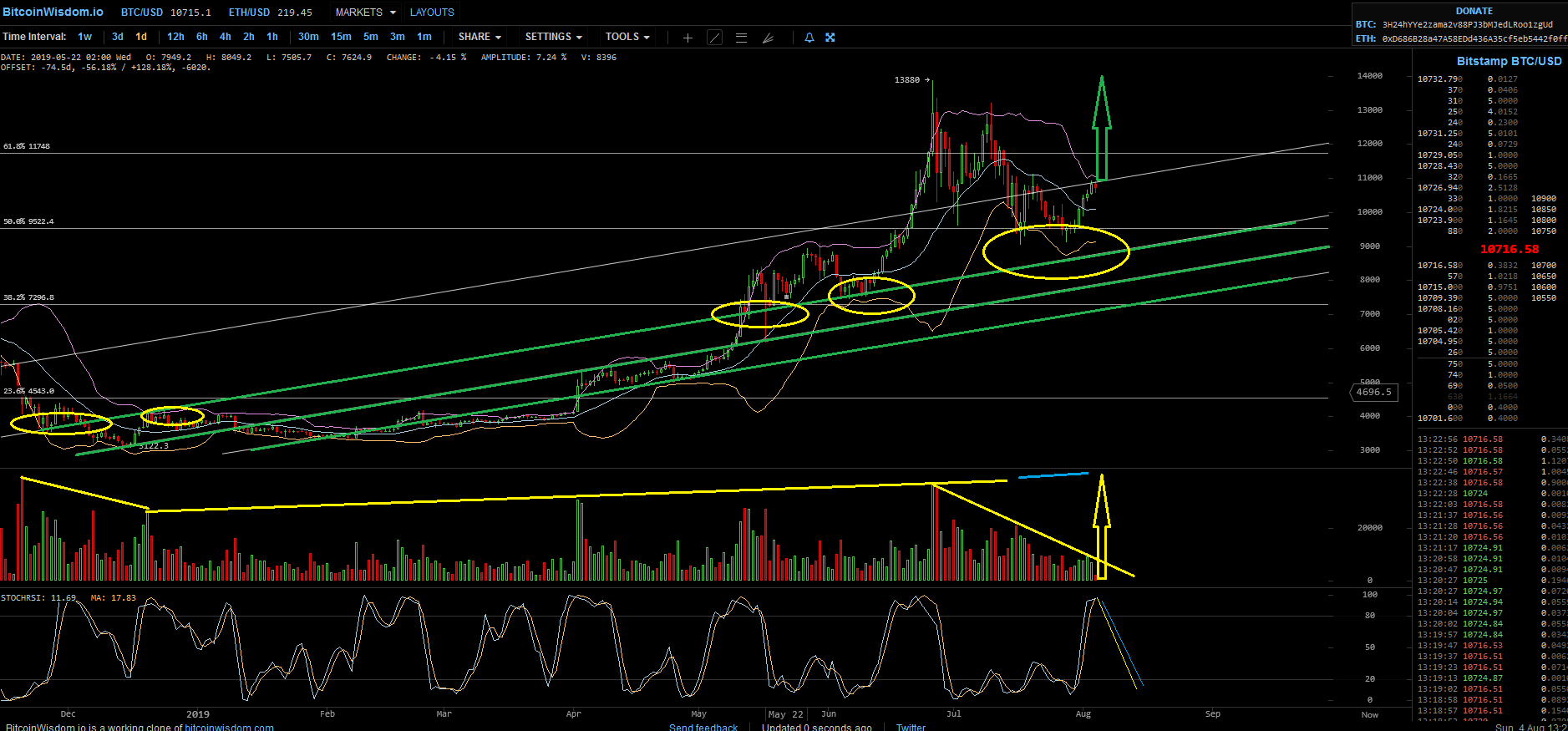Open the LAYOUTS menu
Image resolution: width=1568 pixels, height=731 pixels.
(432, 13)
